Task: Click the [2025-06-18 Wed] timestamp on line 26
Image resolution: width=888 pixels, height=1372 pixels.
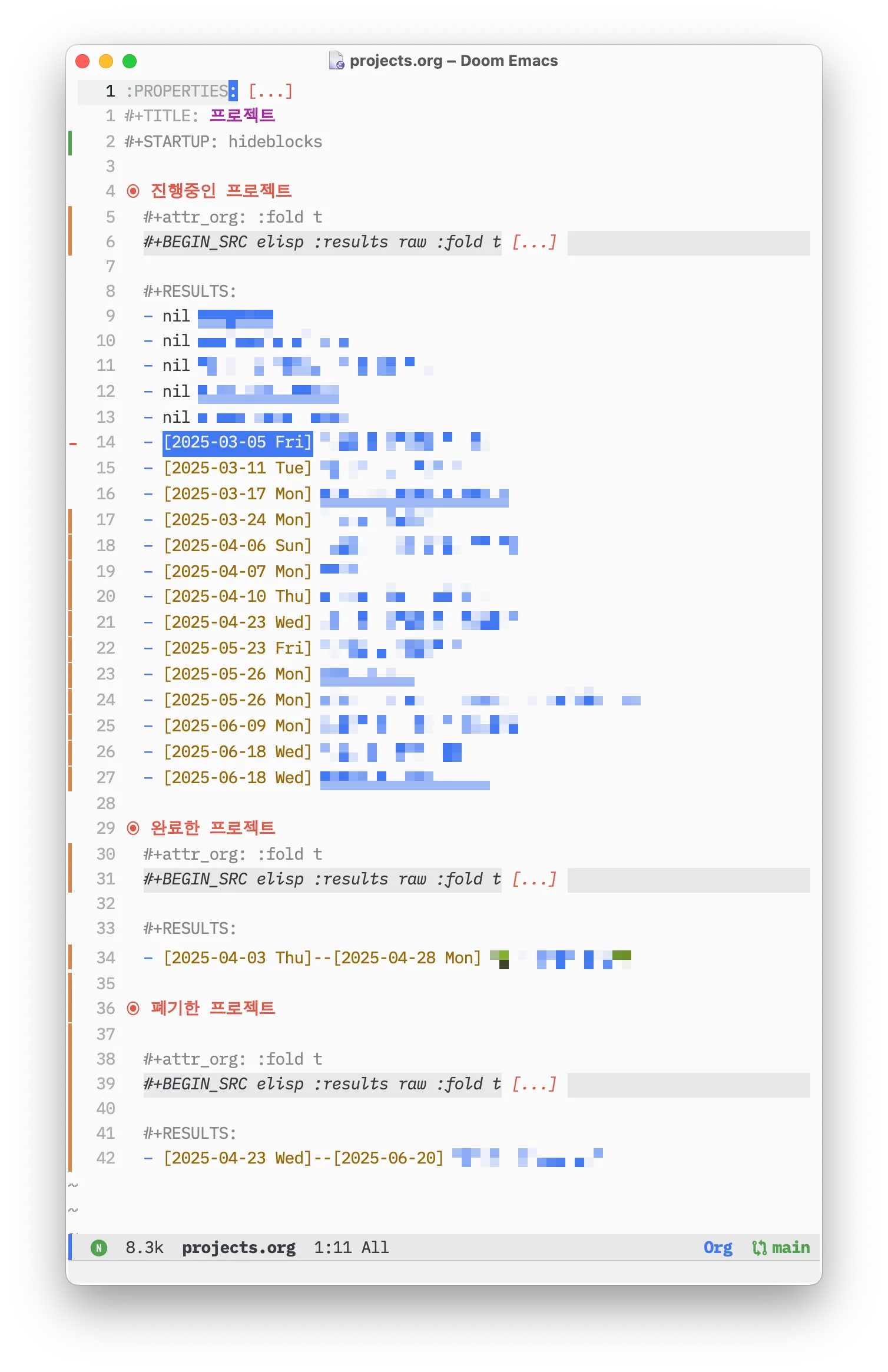Action: pos(237,752)
